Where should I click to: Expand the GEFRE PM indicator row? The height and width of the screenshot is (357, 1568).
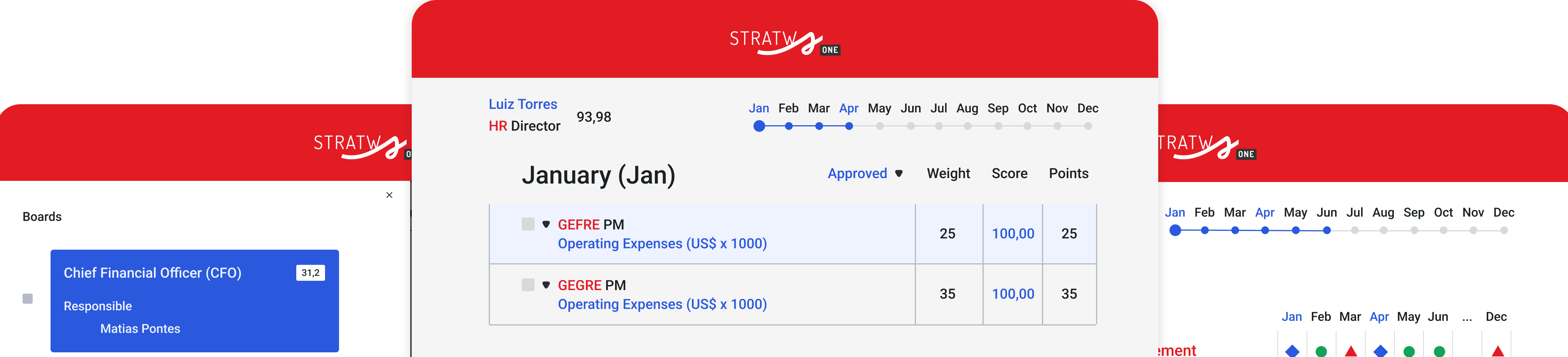click(546, 224)
